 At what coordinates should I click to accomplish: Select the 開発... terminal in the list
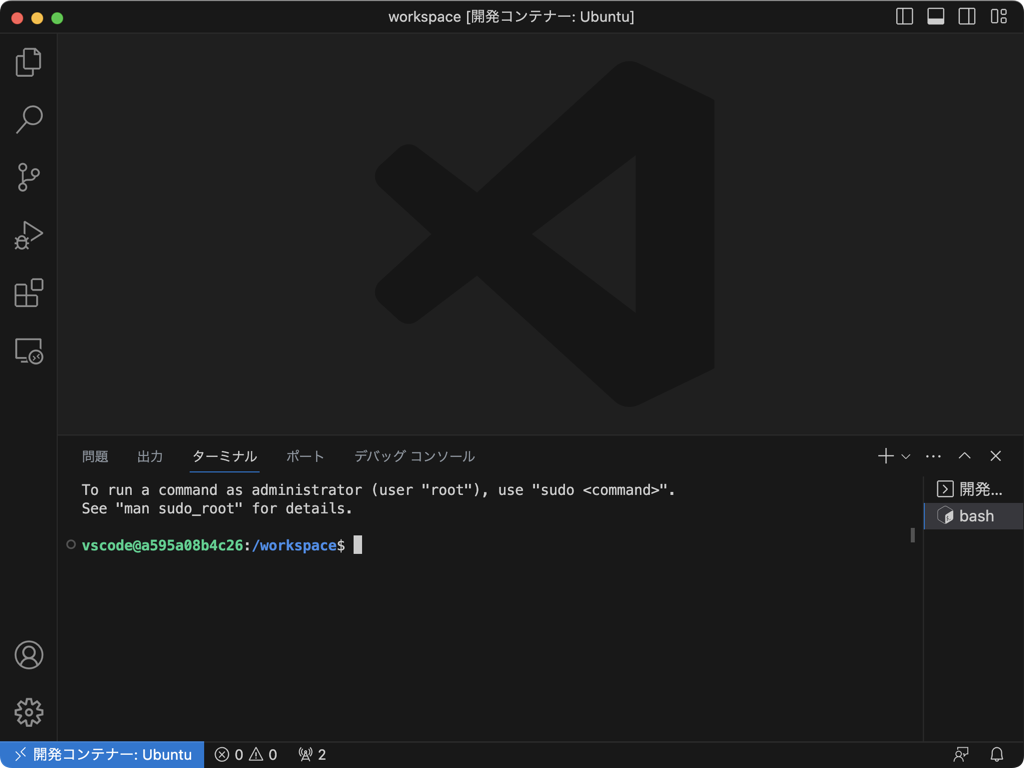point(974,489)
